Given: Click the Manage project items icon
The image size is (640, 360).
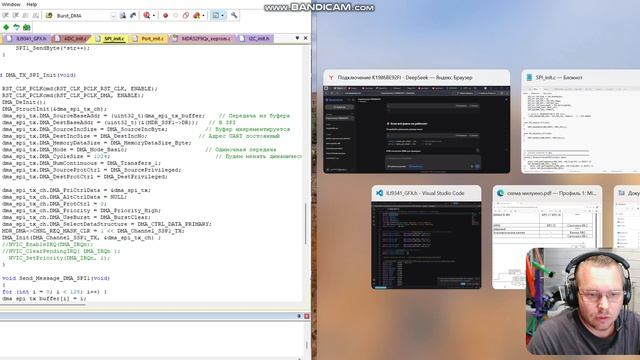Looking at the screenshot, I should tap(133, 16).
